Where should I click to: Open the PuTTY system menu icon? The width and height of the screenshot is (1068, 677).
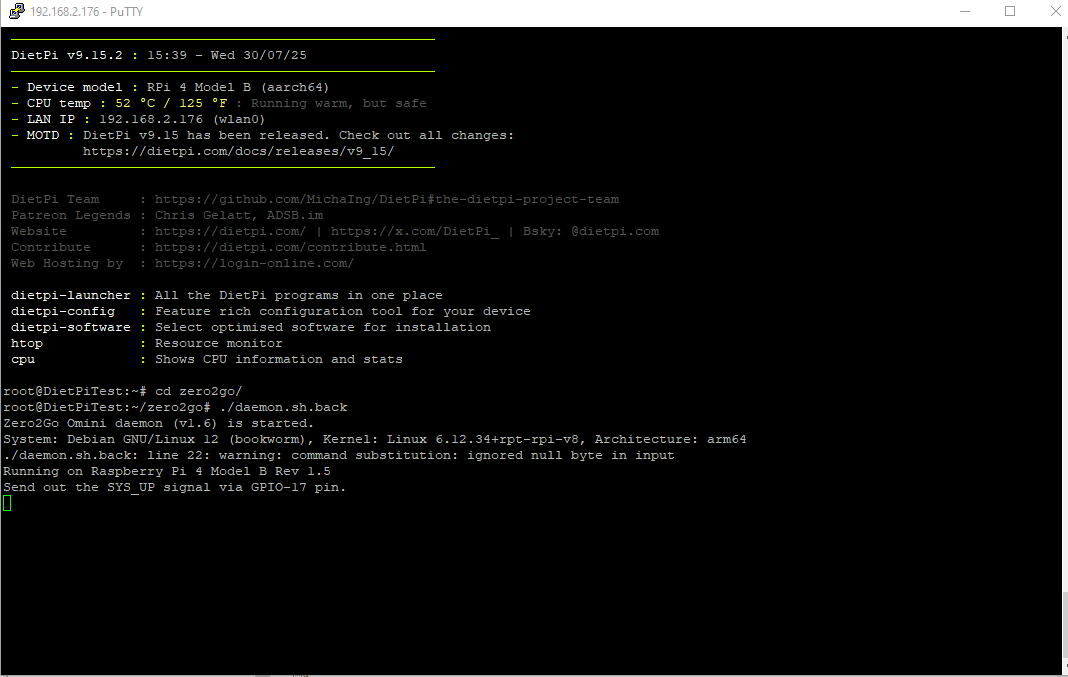(16, 11)
